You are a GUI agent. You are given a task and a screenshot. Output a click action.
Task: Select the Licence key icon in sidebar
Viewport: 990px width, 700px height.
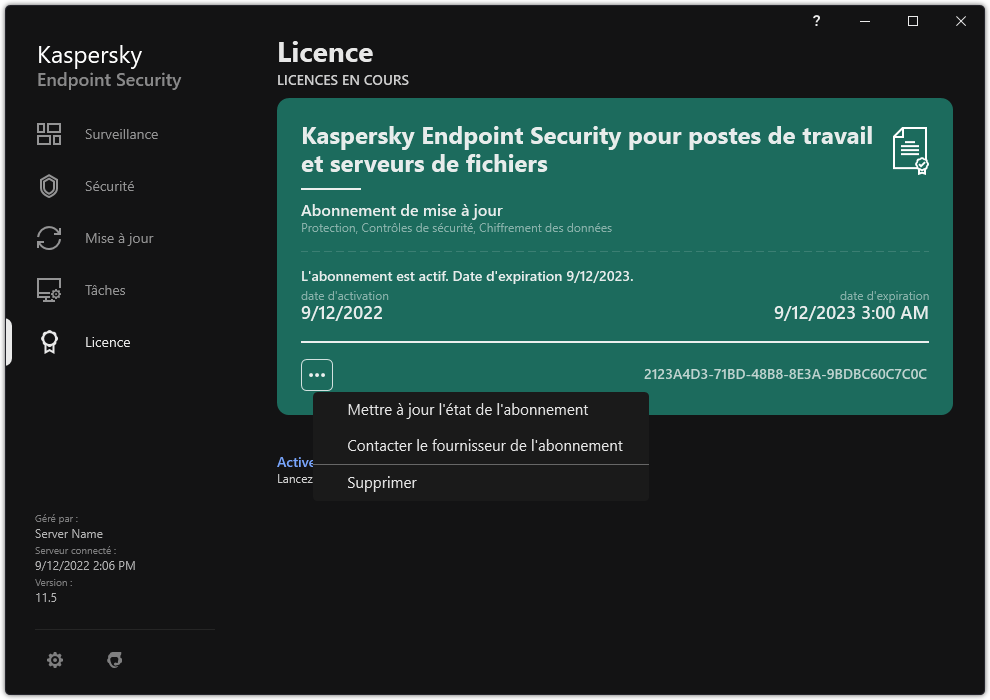[48, 342]
